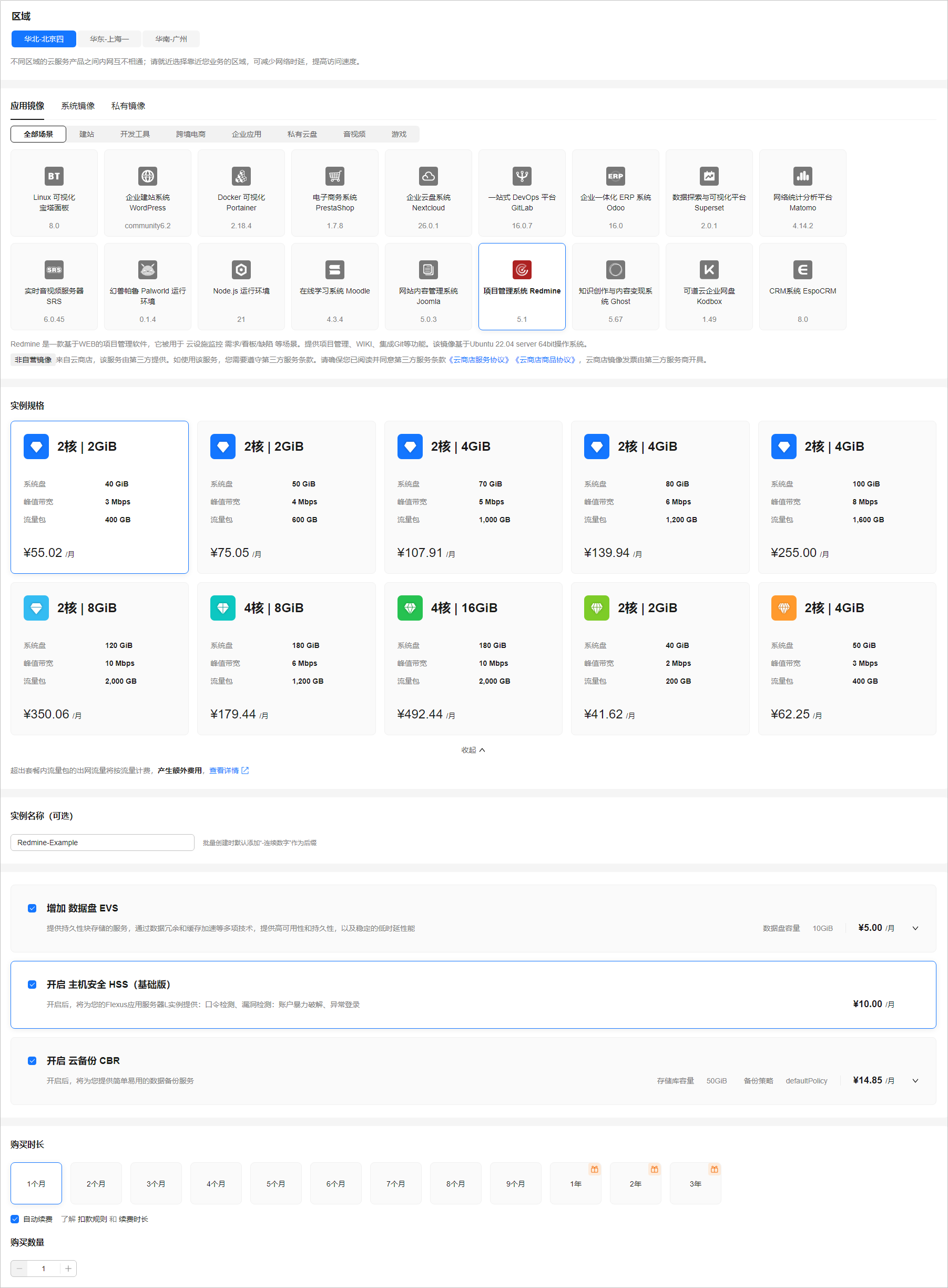Toggle the 增加 数据盘 EVS checkbox

click(32, 908)
